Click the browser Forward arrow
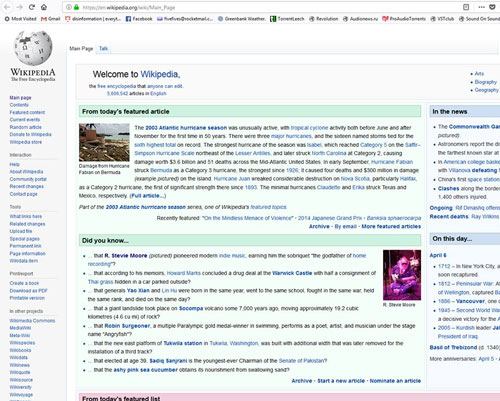This screenshot has width=500, height=401. click(19, 7)
